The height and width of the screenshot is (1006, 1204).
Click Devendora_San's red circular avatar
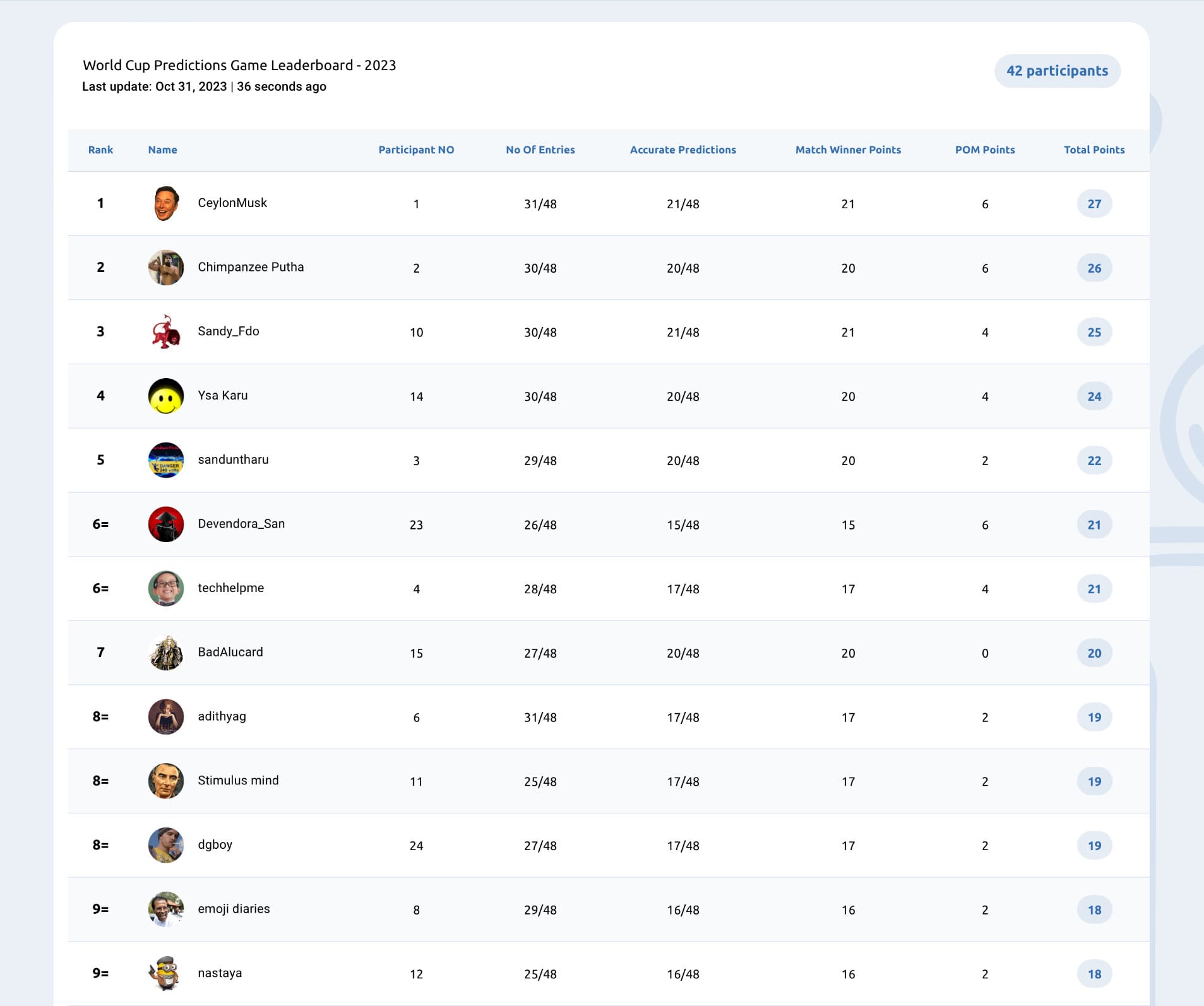(166, 524)
